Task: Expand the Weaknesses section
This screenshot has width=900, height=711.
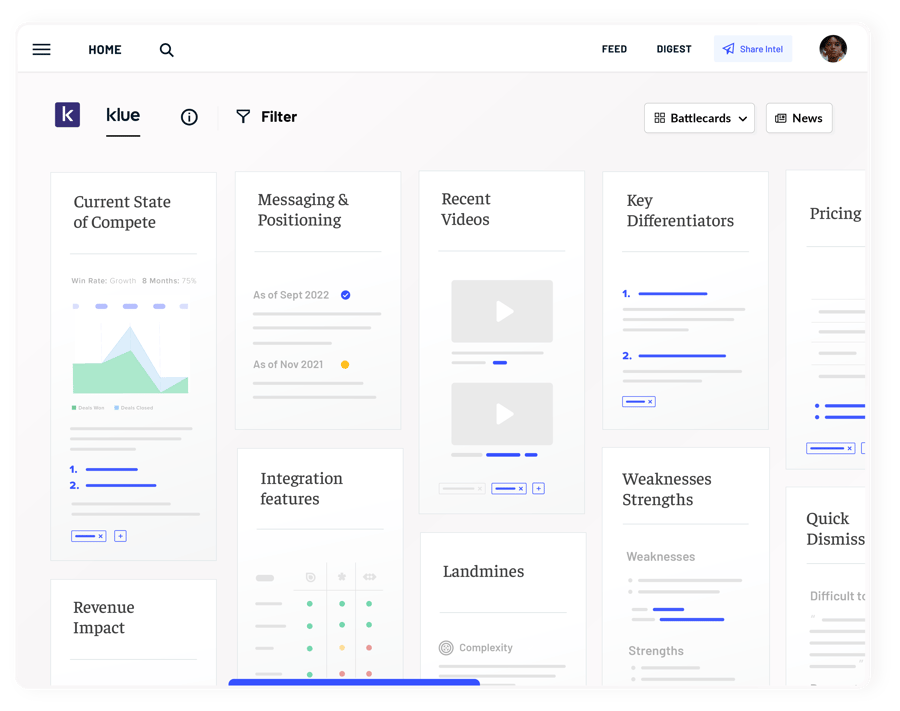Action: pyautogui.click(x=661, y=556)
